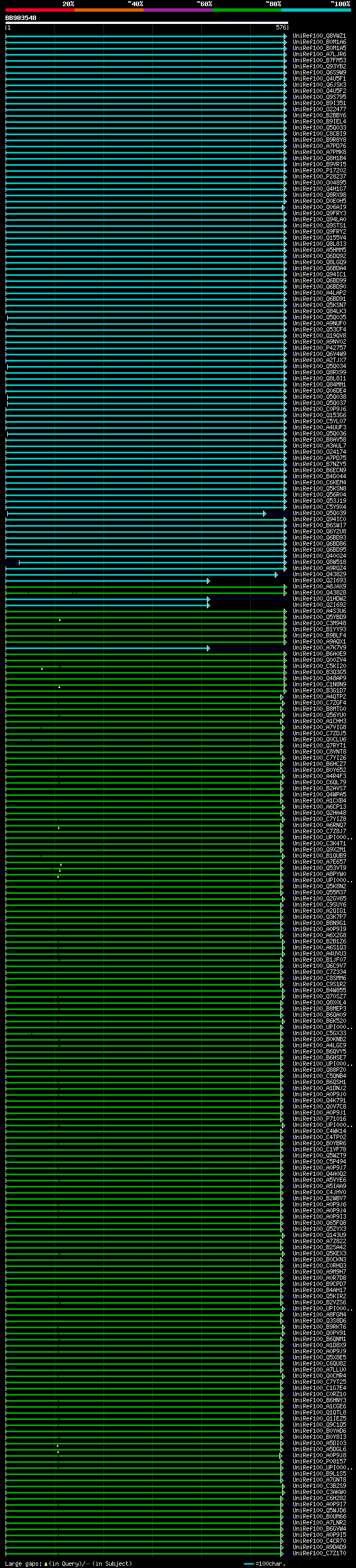Select label UniRef100_Q7RYT1
The width and height of the screenshot is (356, 1568).
coord(319,746)
